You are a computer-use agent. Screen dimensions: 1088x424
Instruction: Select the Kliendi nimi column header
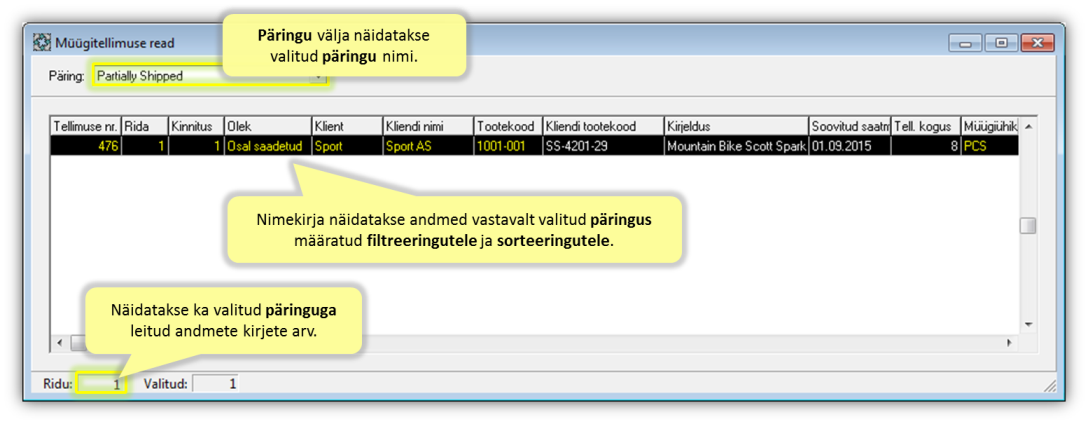click(426, 127)
